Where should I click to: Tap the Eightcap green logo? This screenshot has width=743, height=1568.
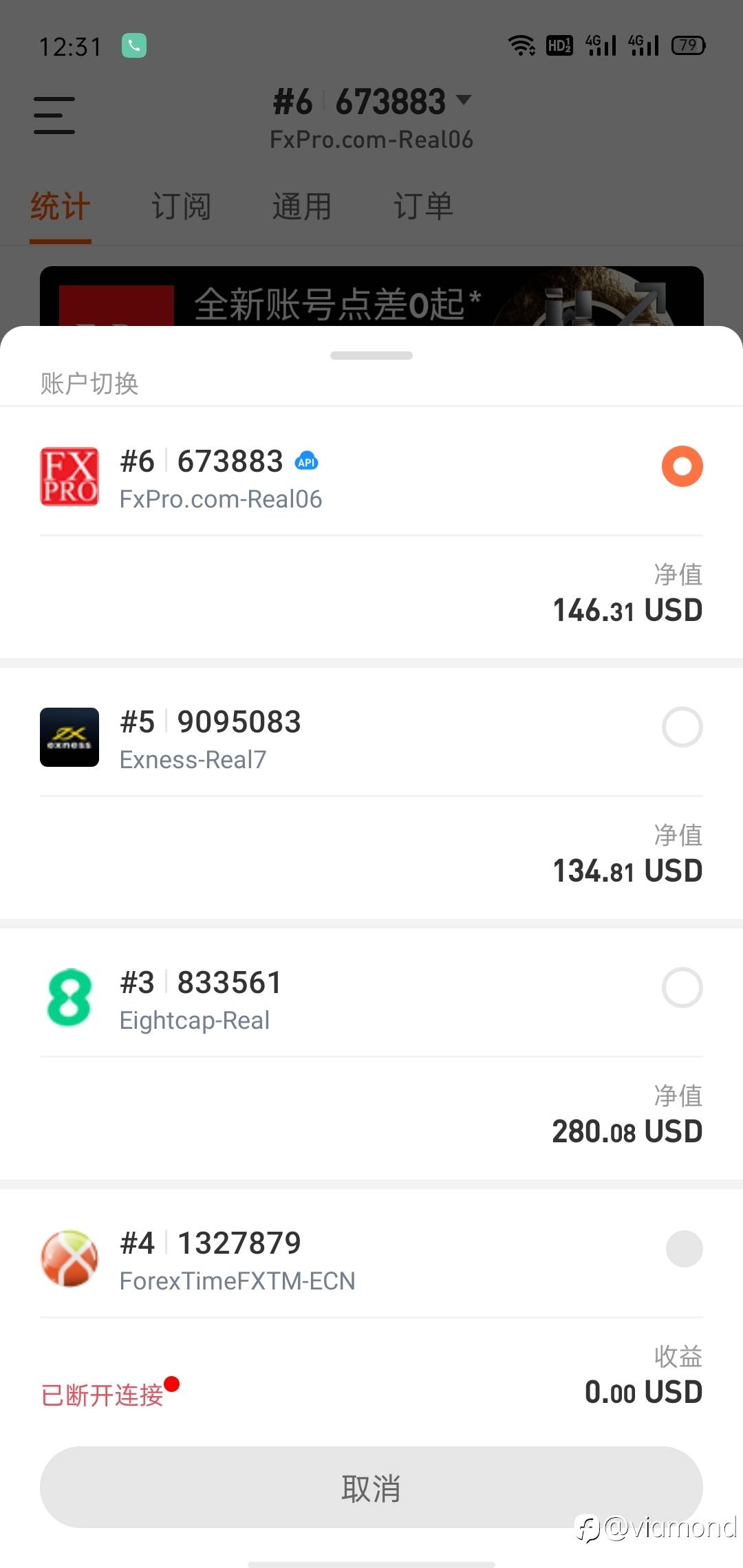(69, 998)
